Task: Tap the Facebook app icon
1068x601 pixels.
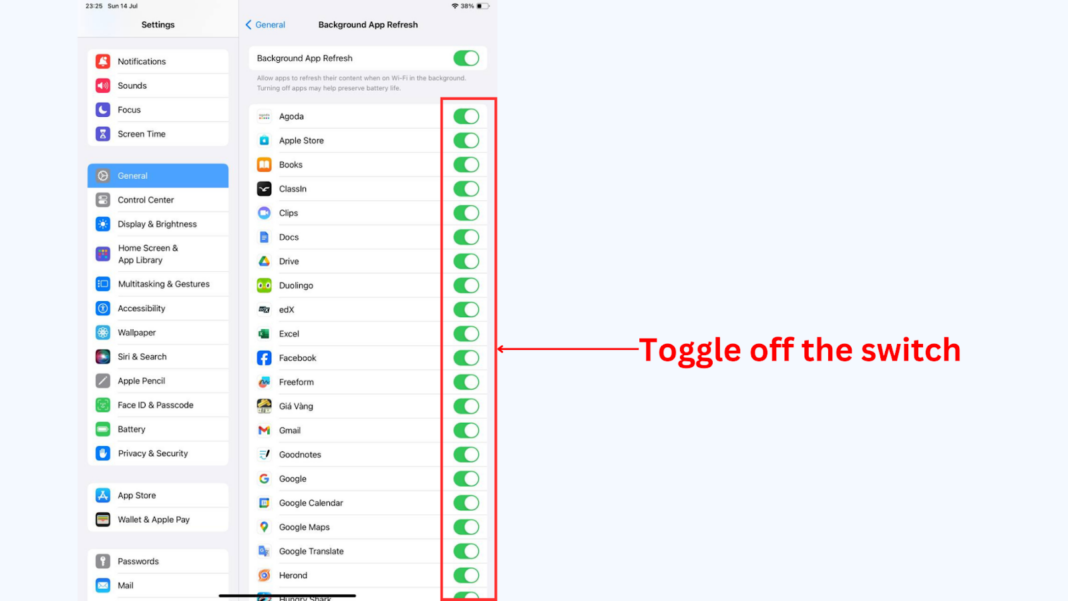Action: [264, 358]
